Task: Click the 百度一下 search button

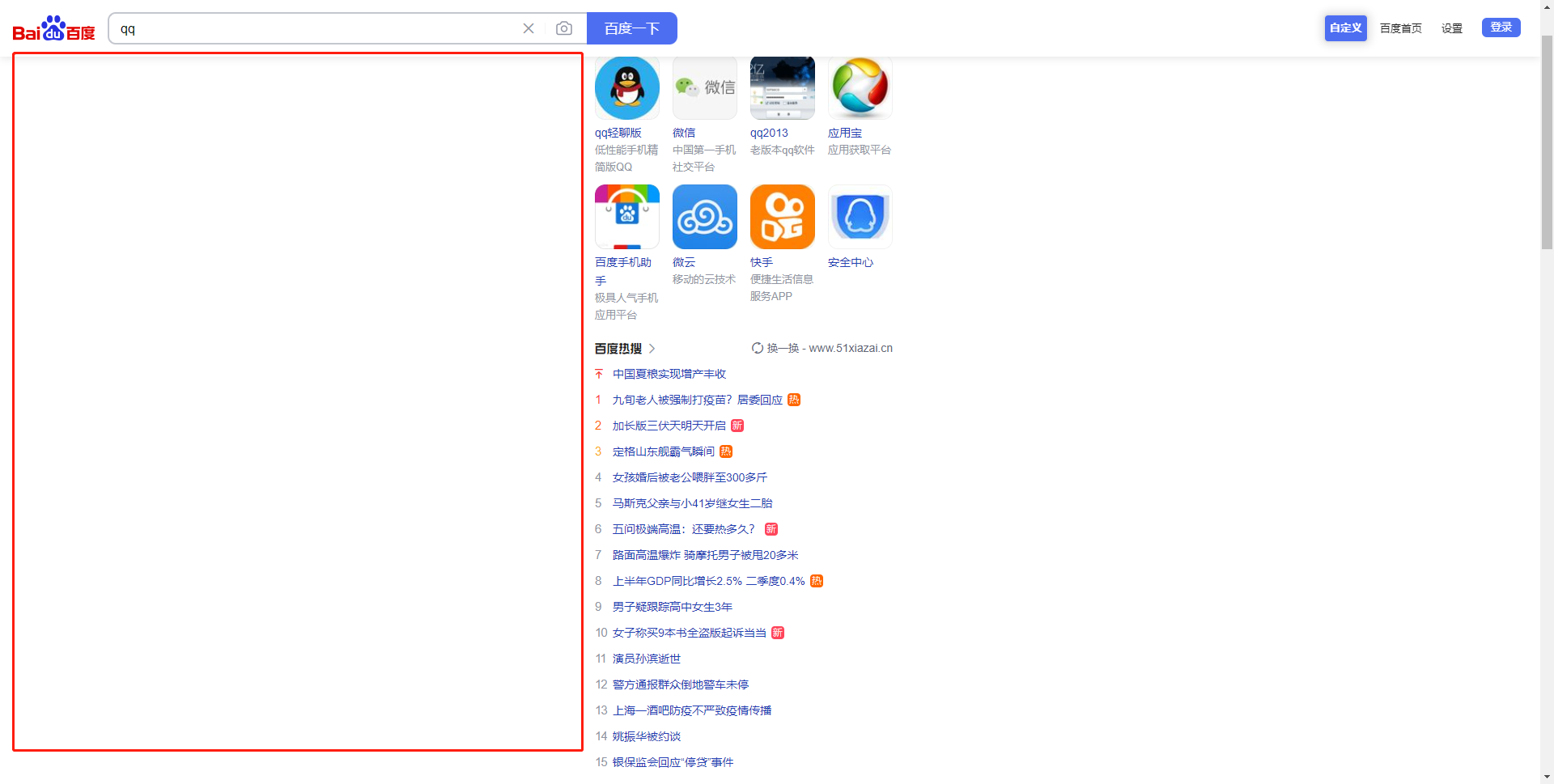Action: pyautogui.click(x=632, y=28)
